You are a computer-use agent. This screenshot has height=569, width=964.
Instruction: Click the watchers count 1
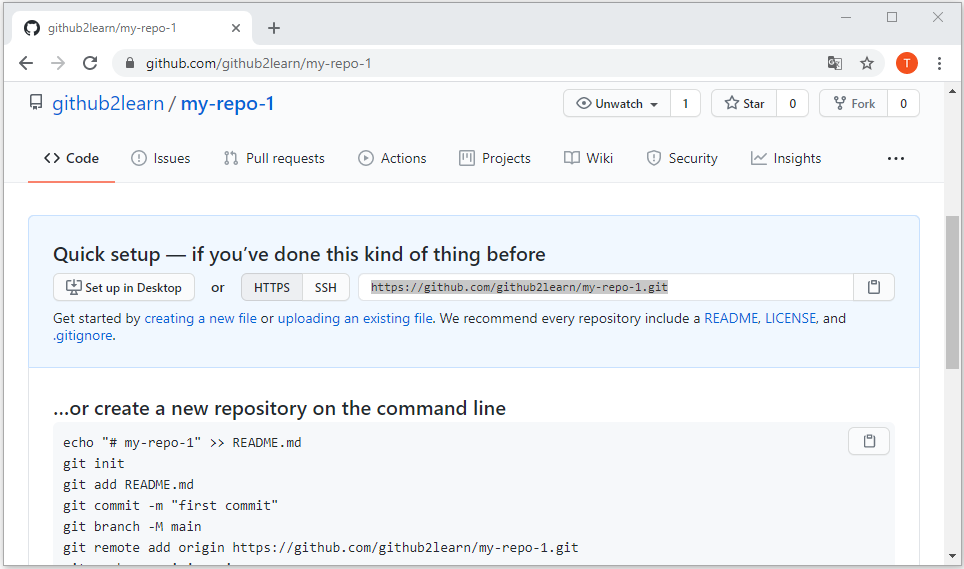685,103
